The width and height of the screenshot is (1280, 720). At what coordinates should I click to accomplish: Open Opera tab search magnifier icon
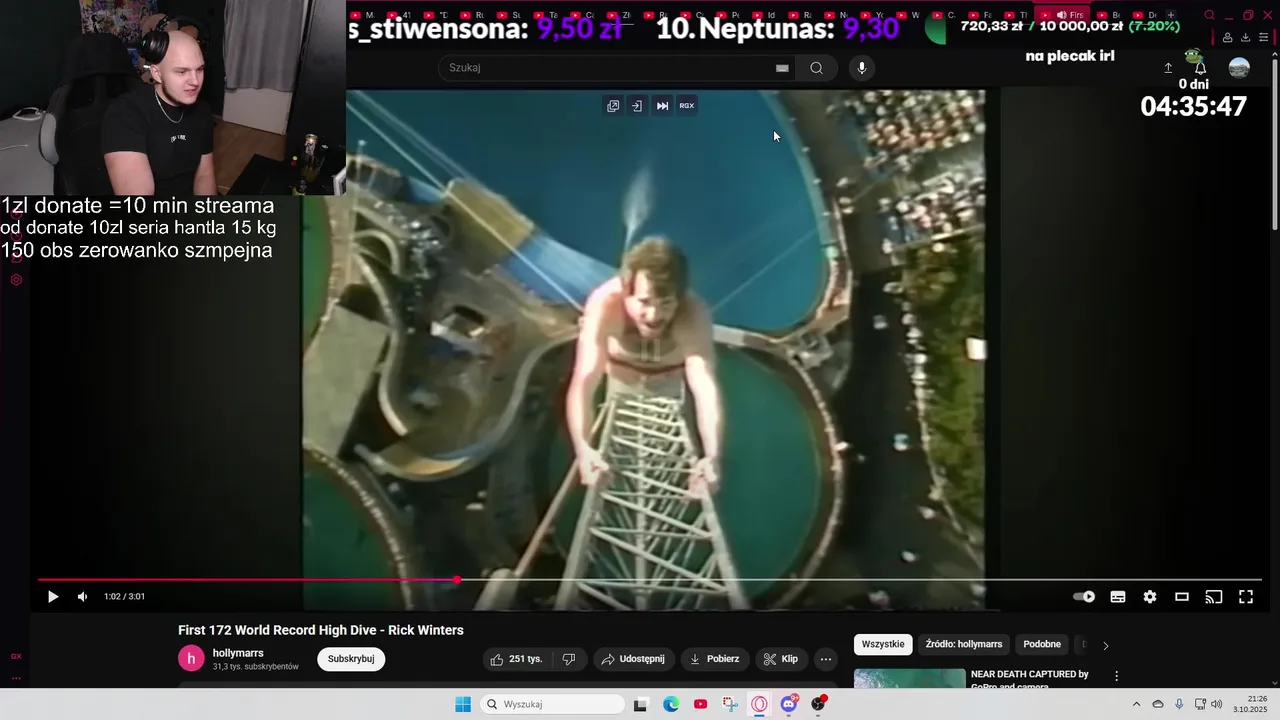[1209, 15]
